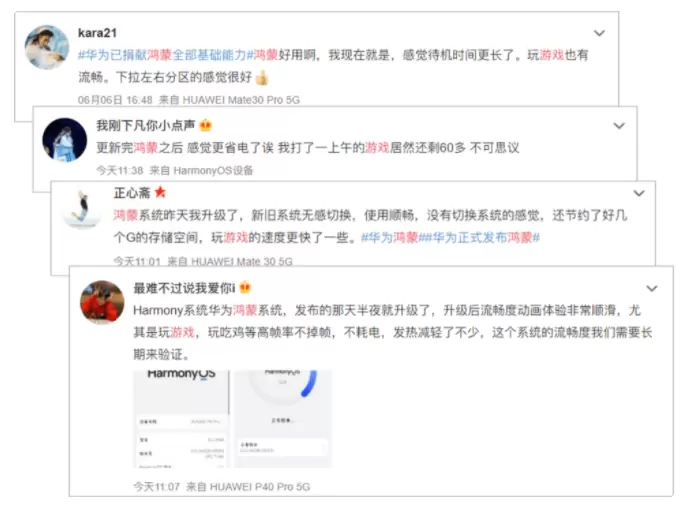Open 正心斋's avatar picture
The width and height of the screenshot is (681, 510).
click(x=83, y=207)
